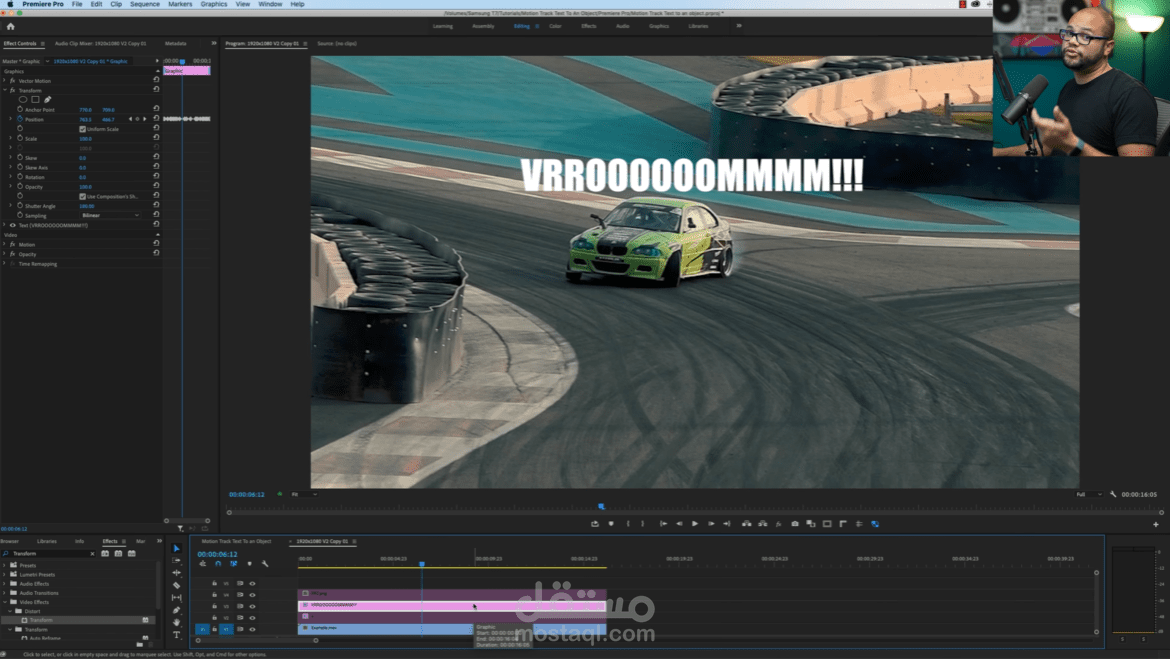Collapse Video Effects folder
Viewport: 1170px width, 659px height.
(x=4, y=602)
